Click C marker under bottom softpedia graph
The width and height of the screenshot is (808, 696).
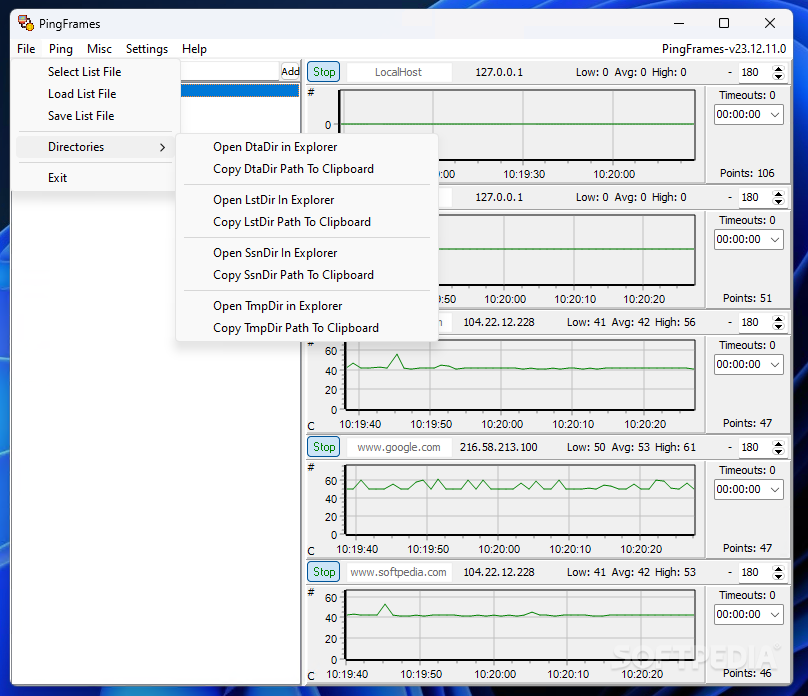311,676
